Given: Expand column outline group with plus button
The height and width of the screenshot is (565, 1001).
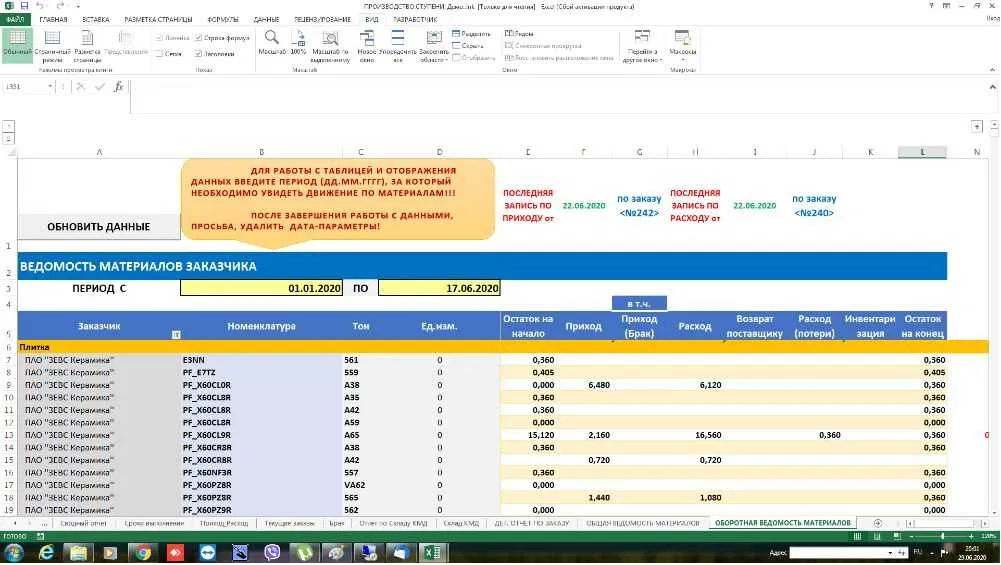Looking at the screenshot, I should pos(977,126).
